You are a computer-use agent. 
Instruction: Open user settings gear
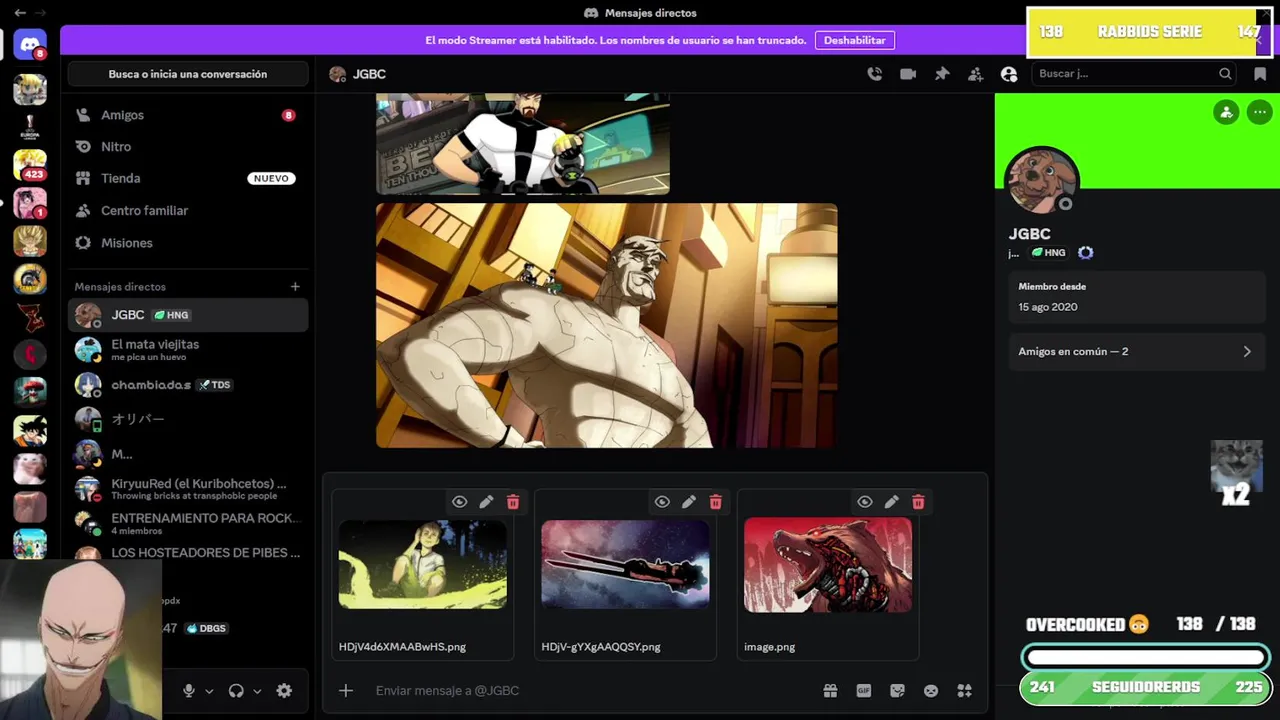coord(284,691)
